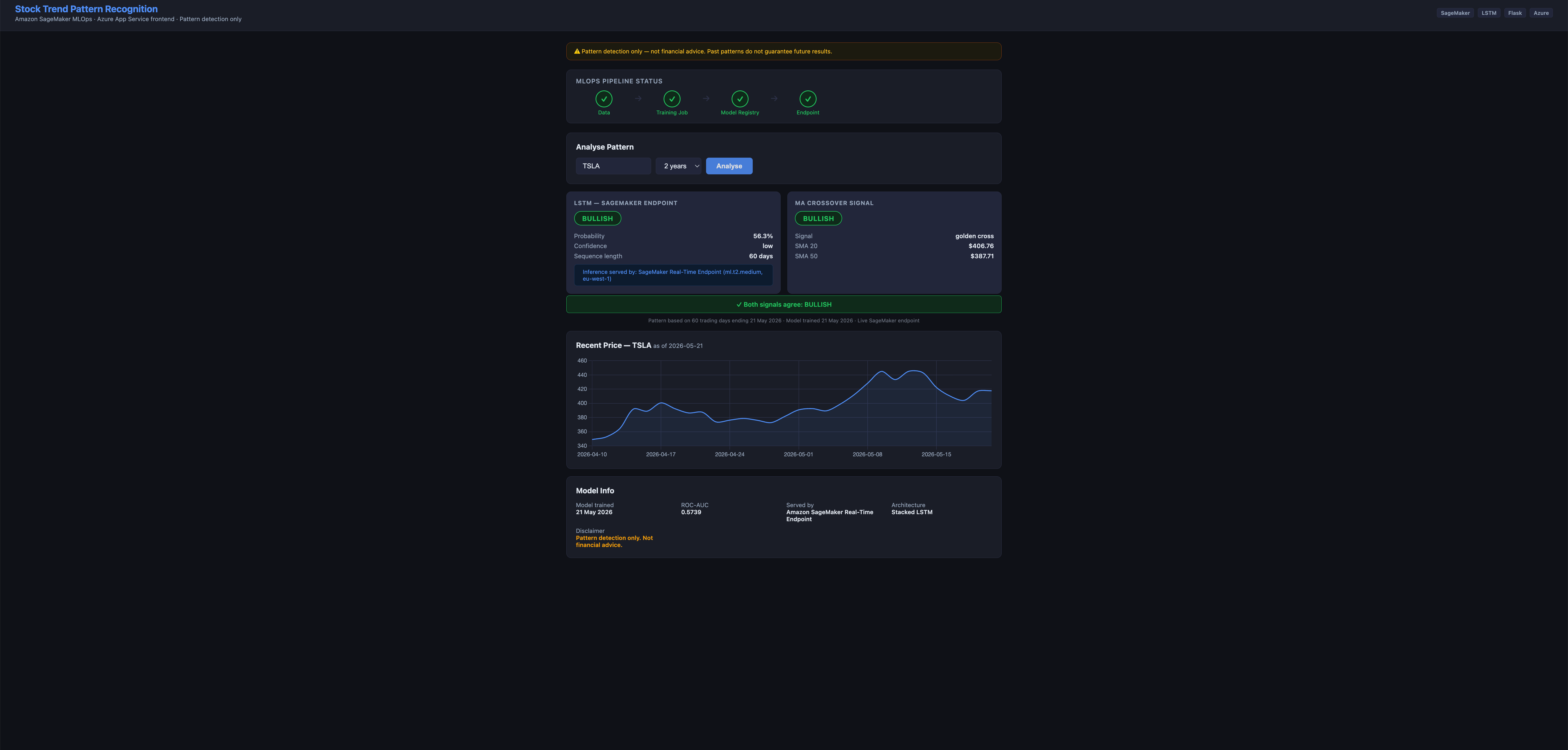Click the Stock Trend Pattern Recognition title

pos(87,9)
